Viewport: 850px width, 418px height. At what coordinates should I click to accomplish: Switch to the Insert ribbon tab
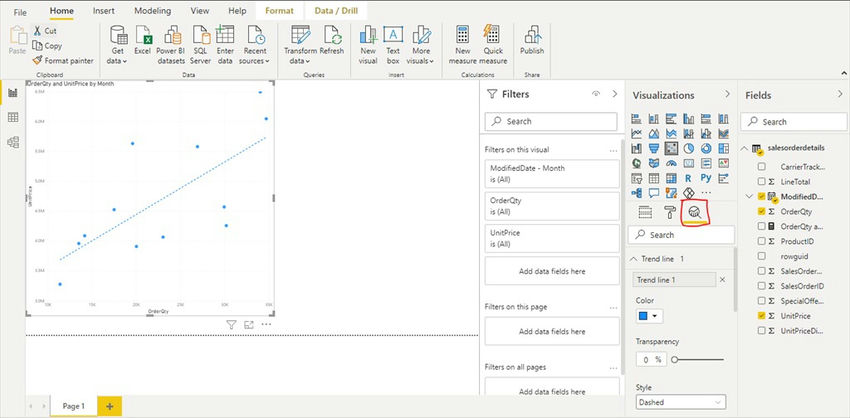tap(104, 11)
